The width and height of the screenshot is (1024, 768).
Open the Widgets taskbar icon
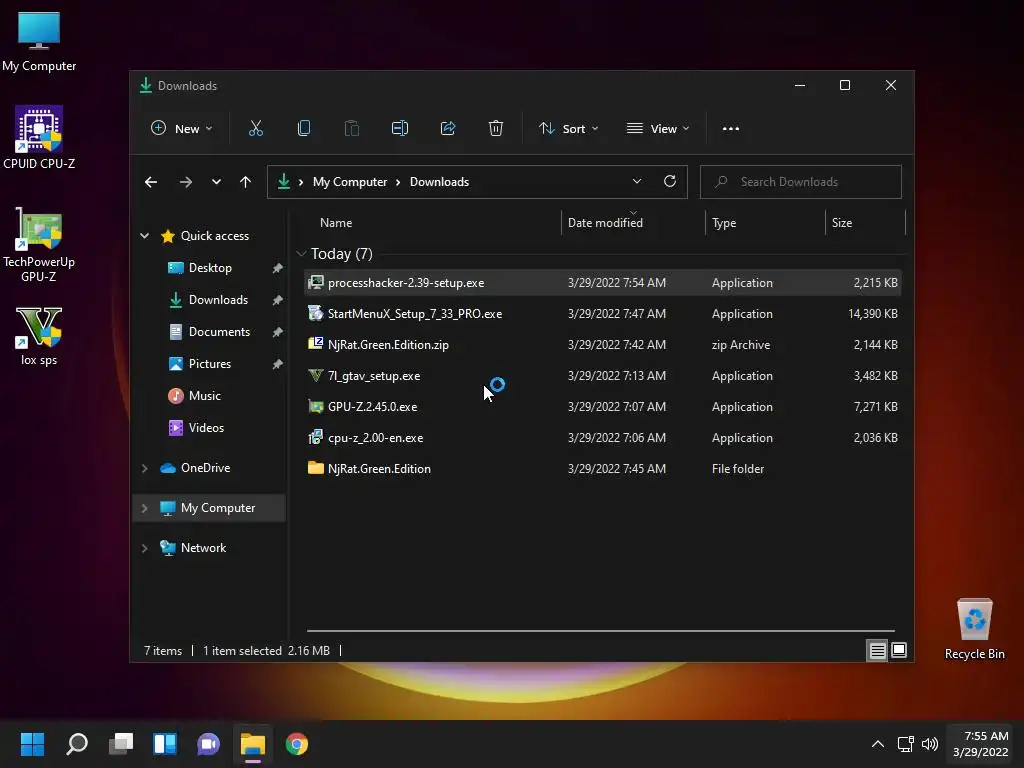(x=165, y=744)
